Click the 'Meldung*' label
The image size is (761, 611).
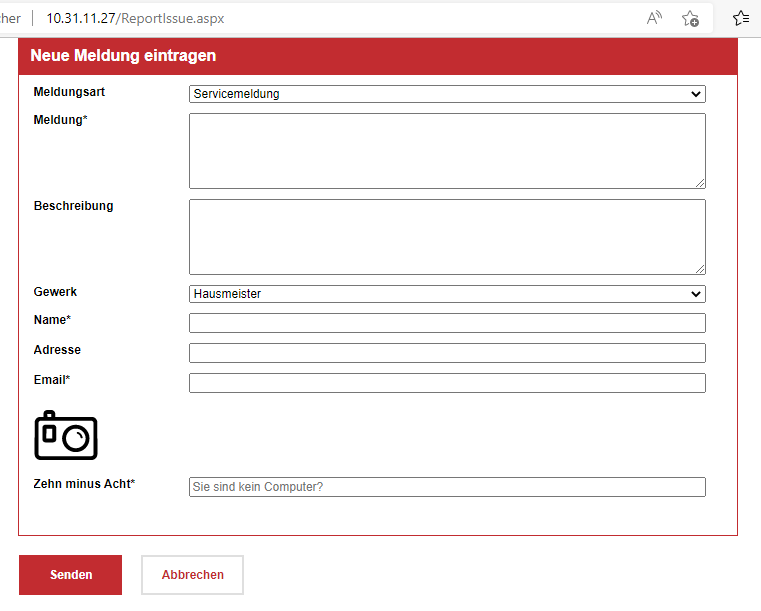coord(60,120)
